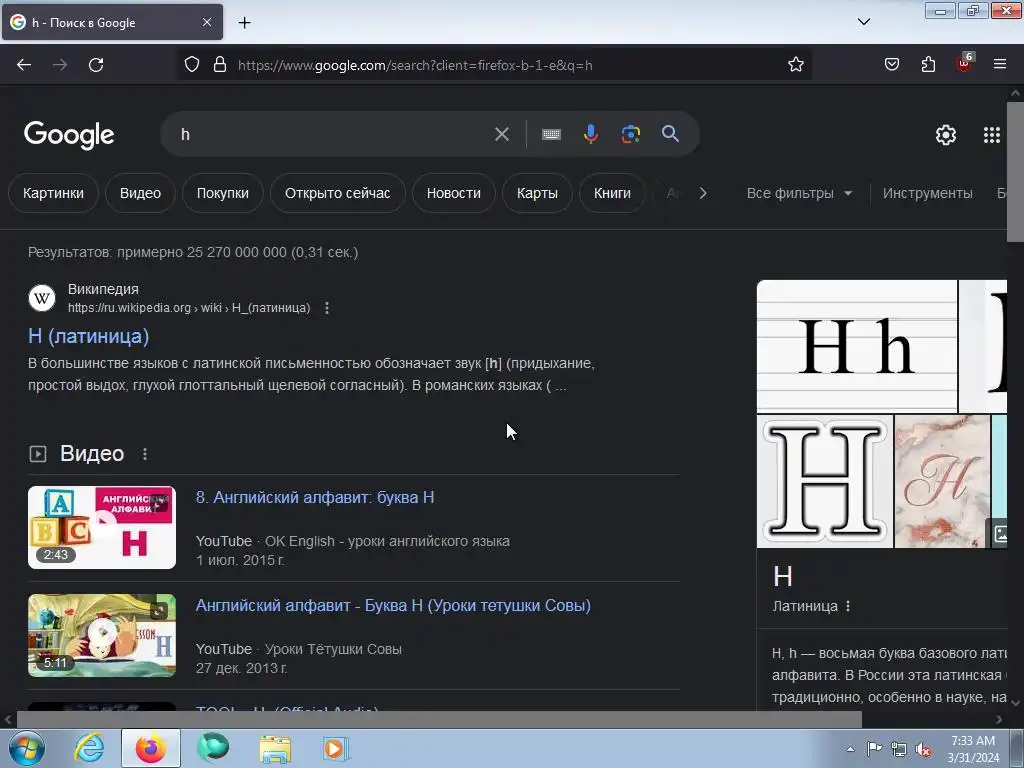Switch to the Книги filter
Image resolution: width=1024 pixels, height=768 pixels.
tap(613, 193)
